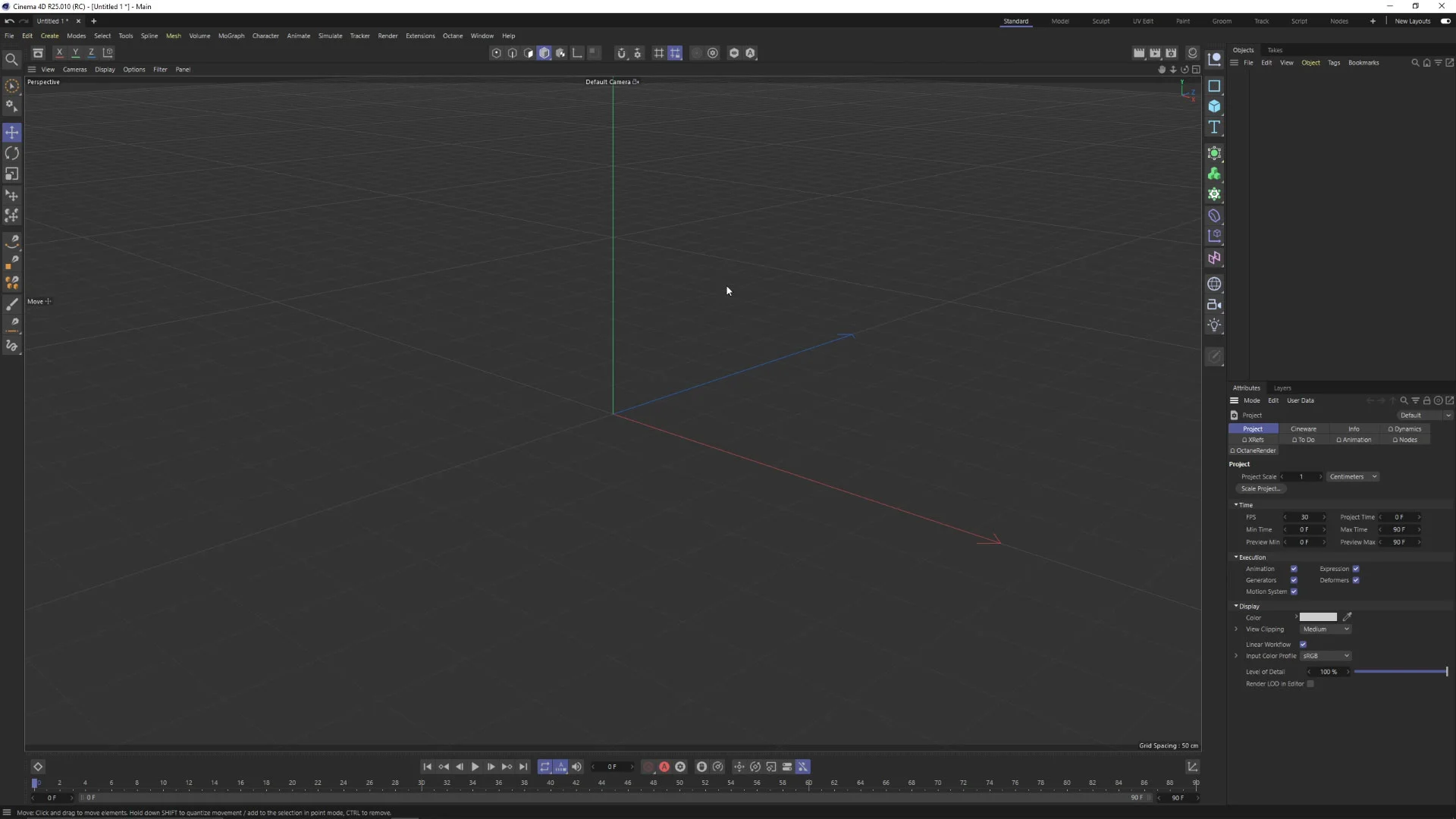The height and width of the screenshot is (819, 1456).
Task: Open the Default mode dropdown in Attributes
Action: [x=1424, y=416]
